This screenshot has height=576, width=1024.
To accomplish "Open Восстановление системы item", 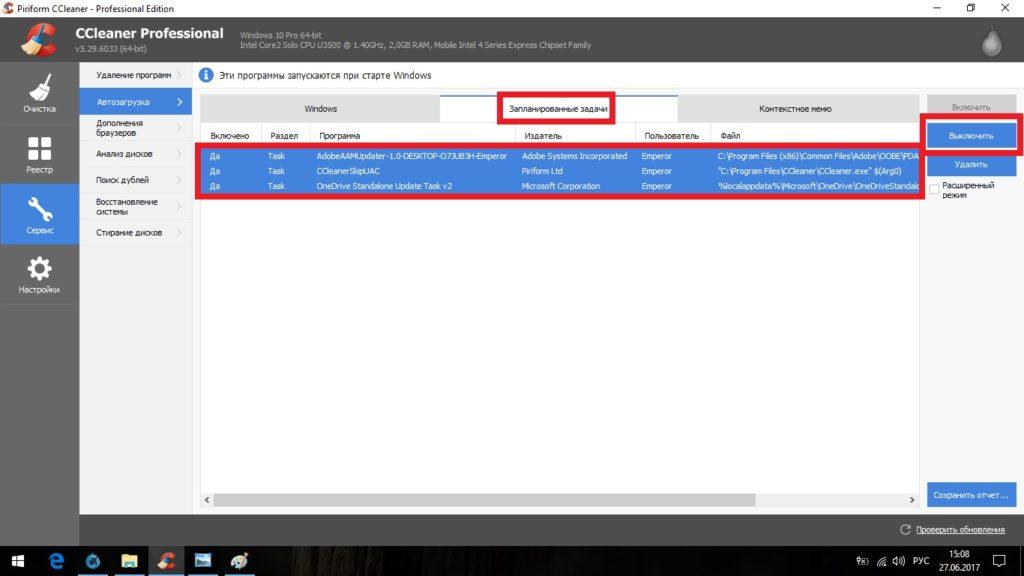I will tap(135, 206).
